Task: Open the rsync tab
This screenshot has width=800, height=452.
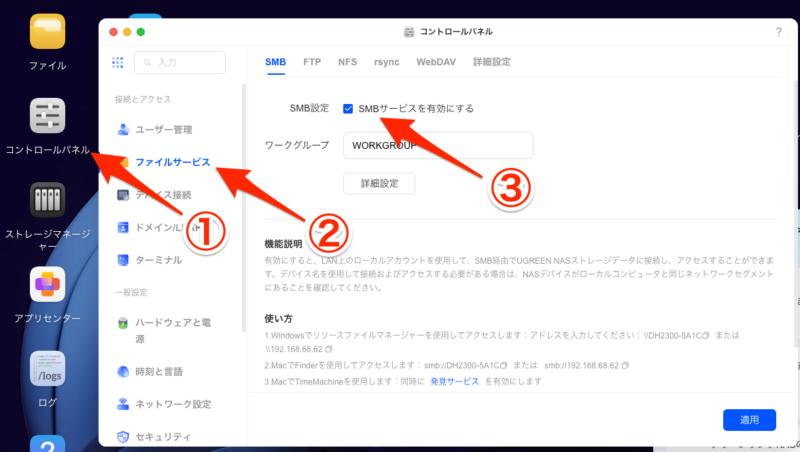Action: pos(386,62)
